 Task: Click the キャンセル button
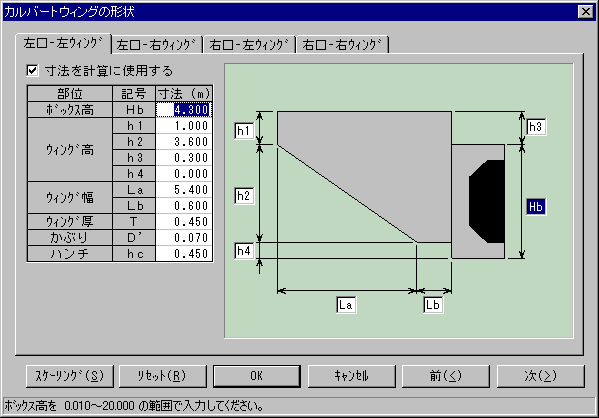pyautogui.click(x=351, y=376)
